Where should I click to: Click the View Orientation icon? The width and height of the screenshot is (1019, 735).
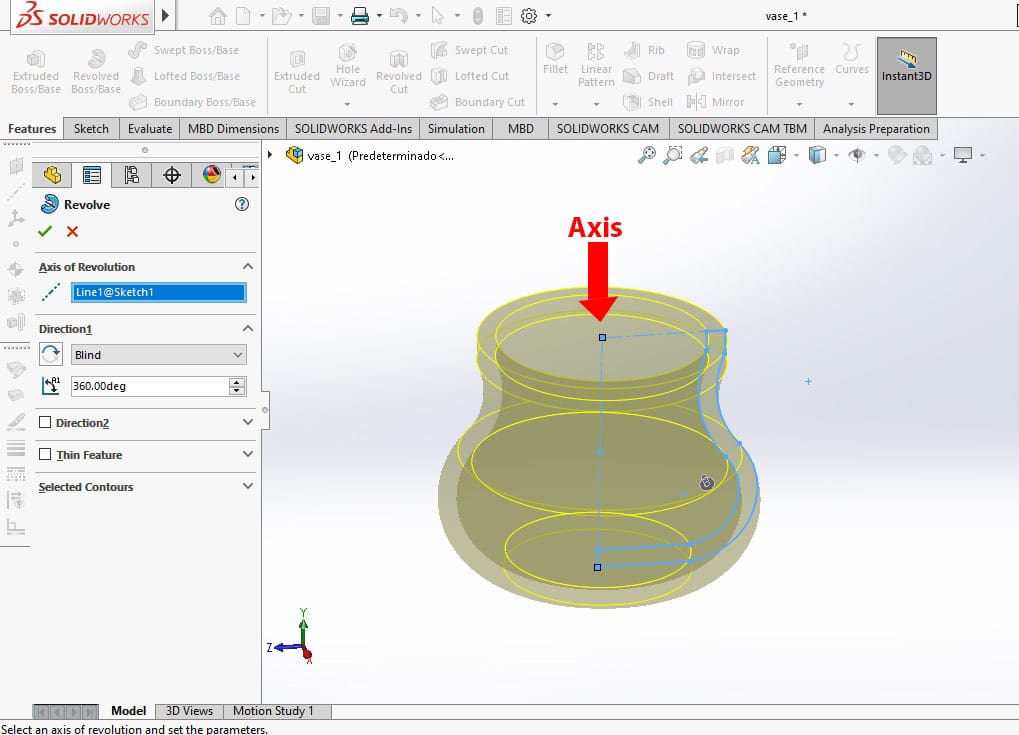pos(777,155)
